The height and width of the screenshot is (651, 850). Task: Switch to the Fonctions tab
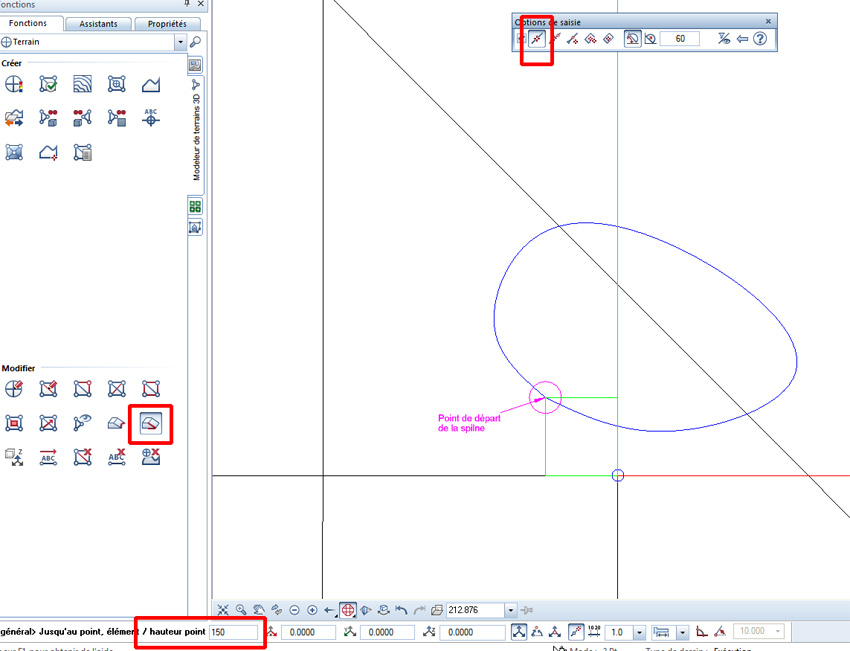[28, 23]
